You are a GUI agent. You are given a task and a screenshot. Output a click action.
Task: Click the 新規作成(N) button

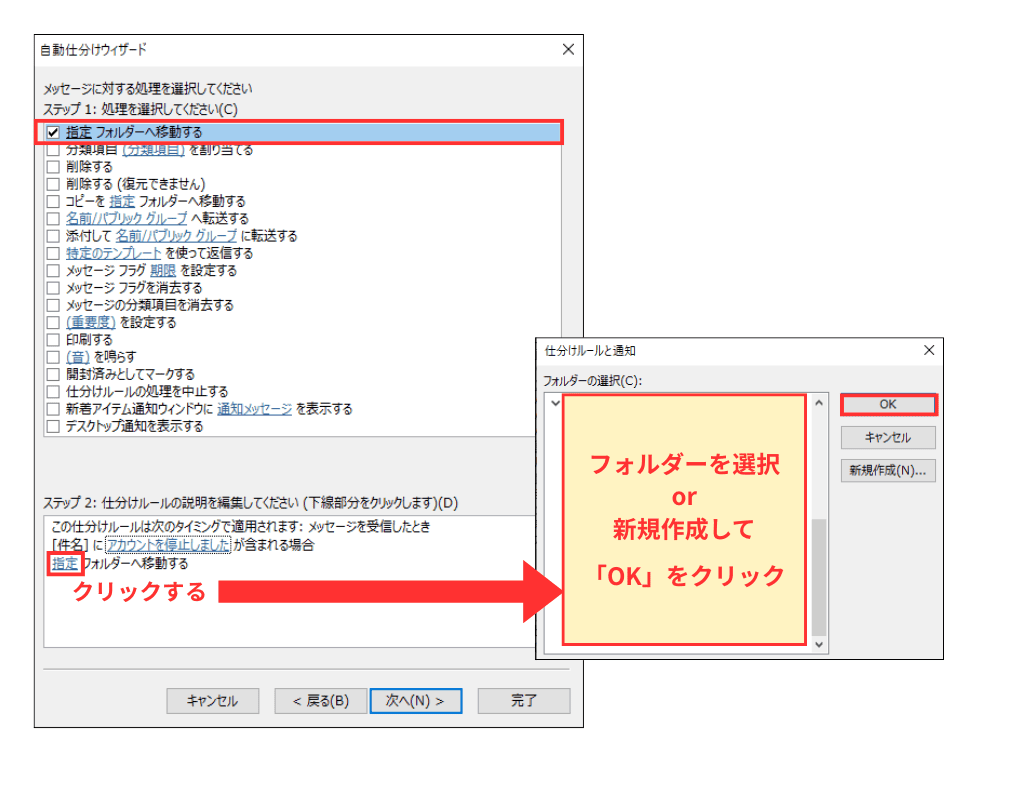(x=888, y=470)
